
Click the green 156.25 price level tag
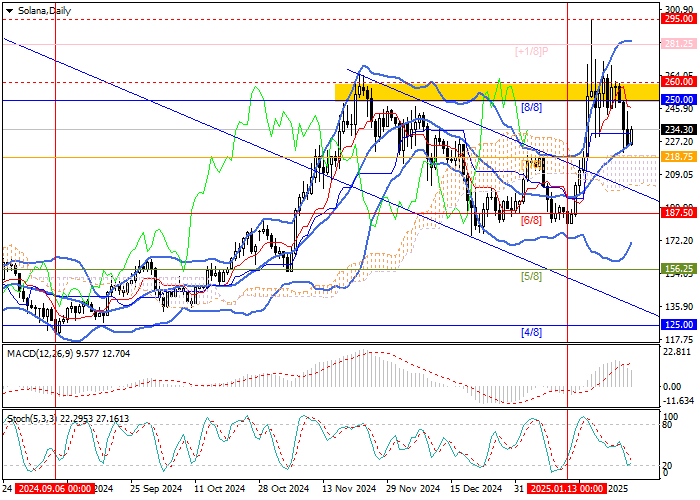point(680,269)
